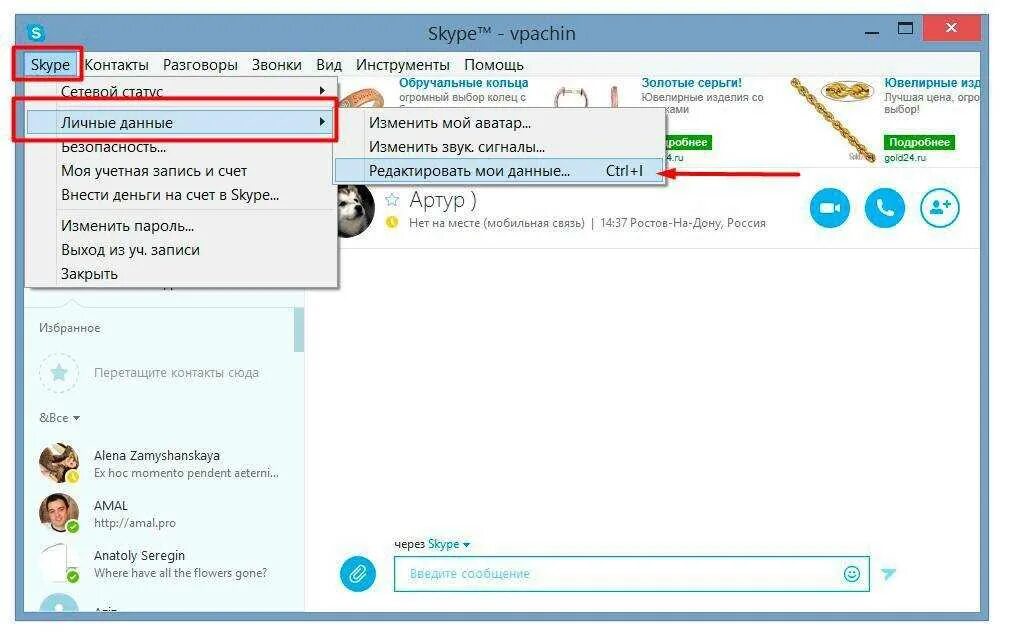1019x635 pixels.
Task: Click the Подробнее button beside gold24.ru
Action: 919,142
